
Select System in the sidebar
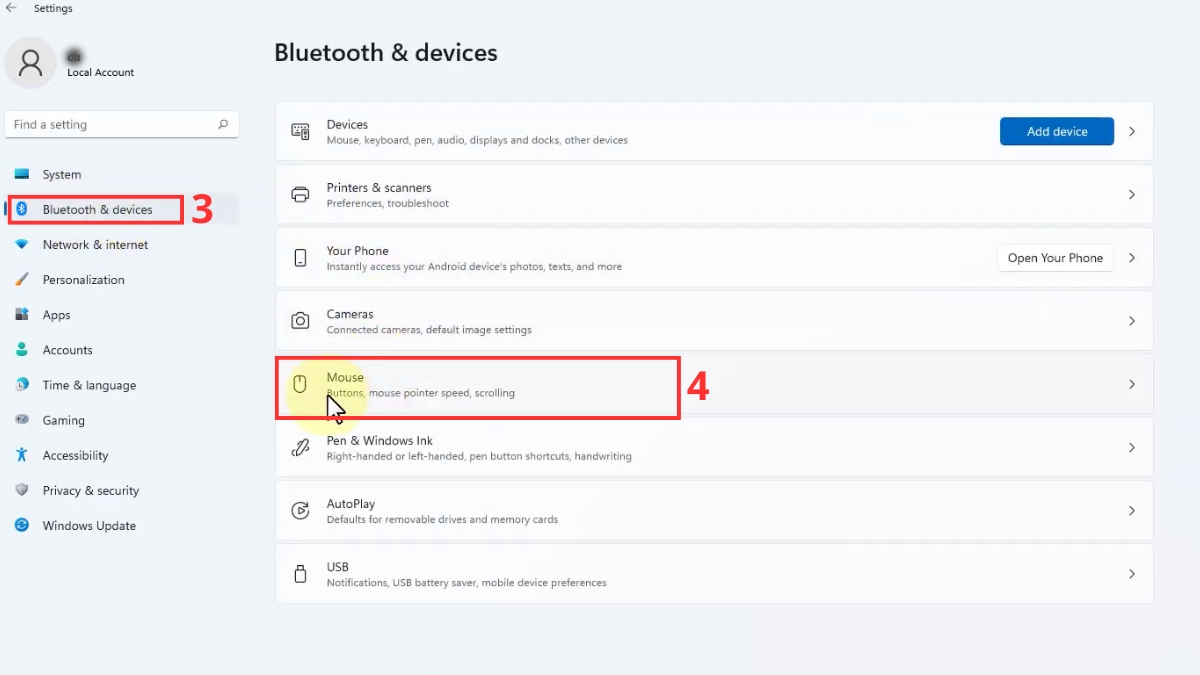[x=61, y=174]
